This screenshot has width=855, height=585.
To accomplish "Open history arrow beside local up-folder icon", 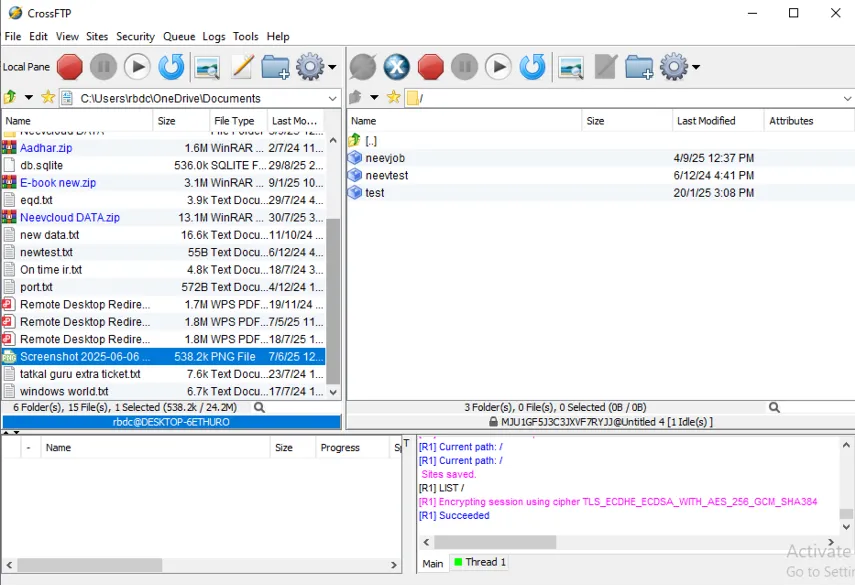I will point(28,98).
